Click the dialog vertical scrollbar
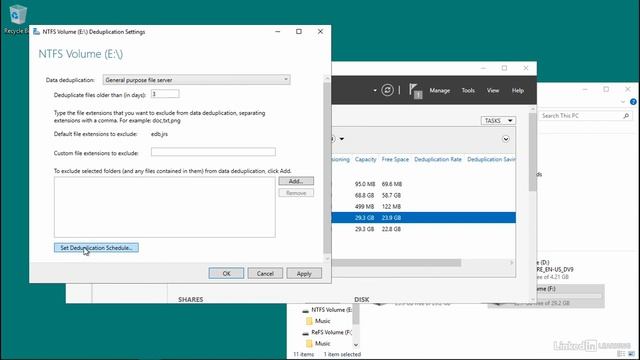 coord(327,168)
